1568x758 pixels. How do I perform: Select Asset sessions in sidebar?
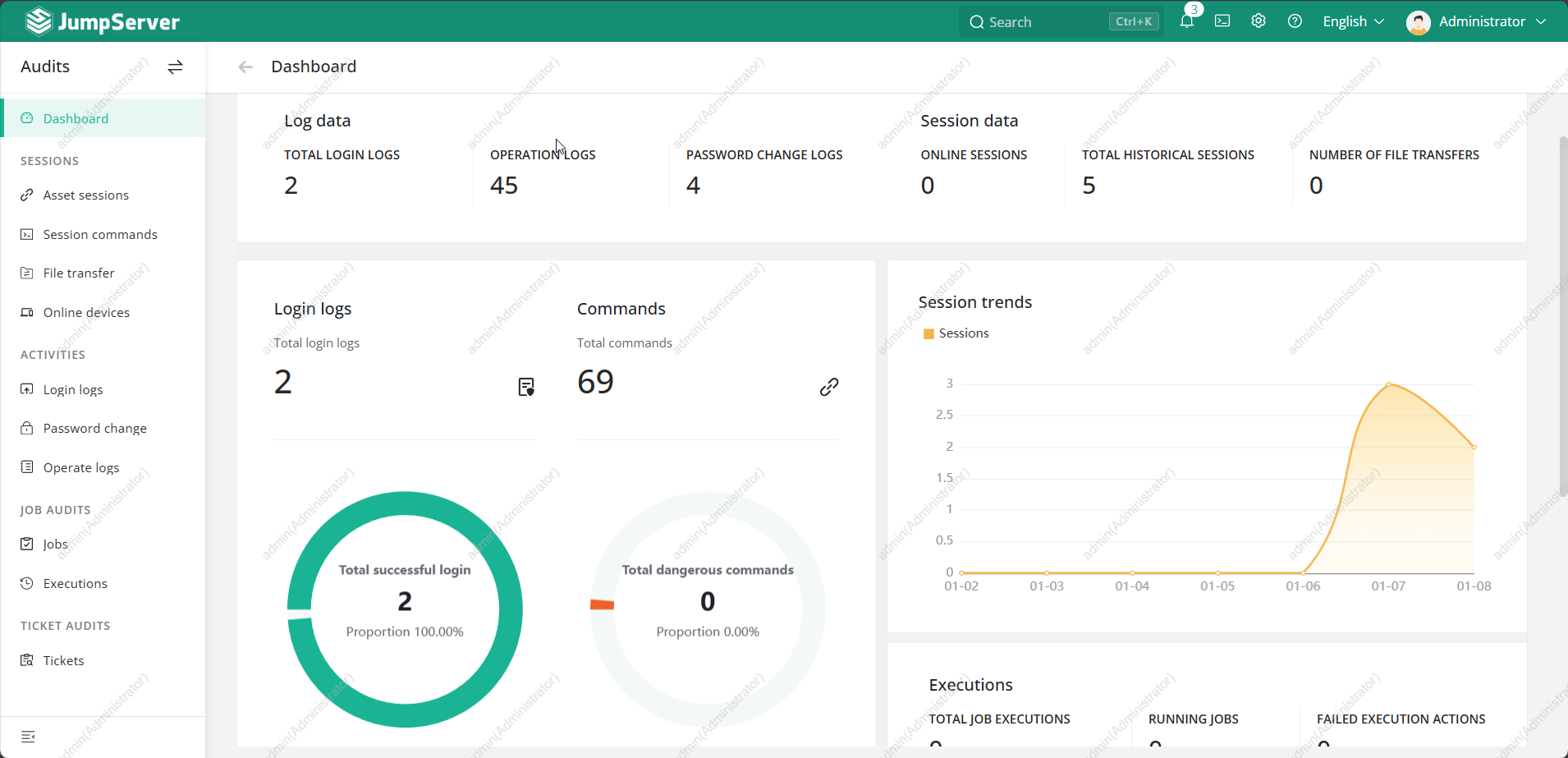point(86,195)
